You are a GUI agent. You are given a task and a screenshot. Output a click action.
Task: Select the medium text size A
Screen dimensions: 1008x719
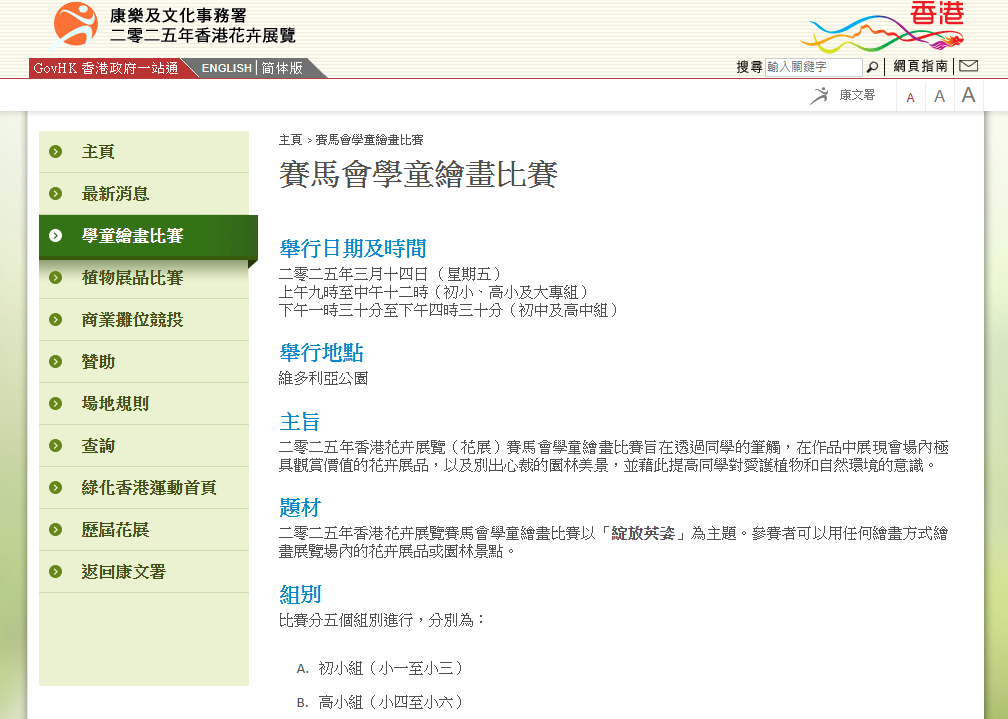click(x=939, y=96)
